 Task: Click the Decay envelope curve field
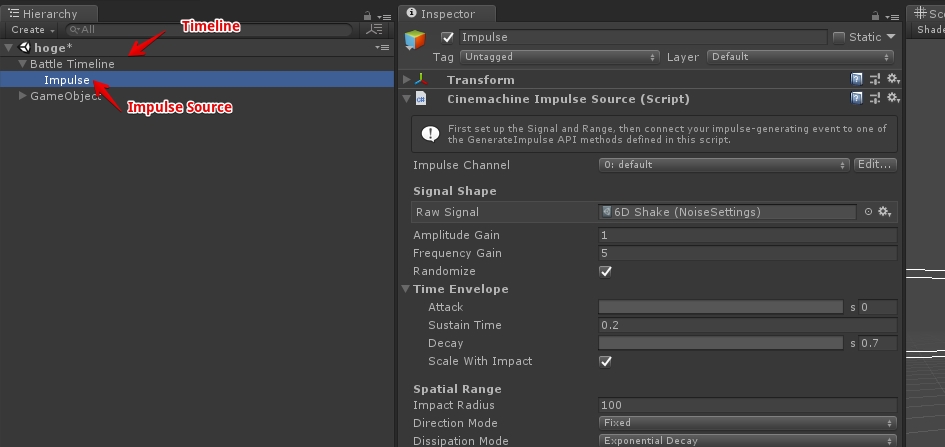[x=721, y=343]
